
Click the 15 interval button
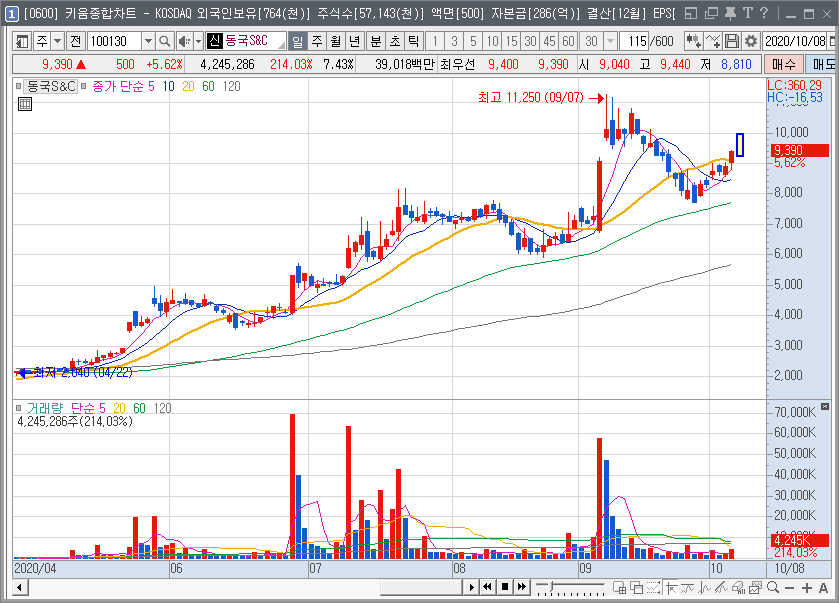512,41
